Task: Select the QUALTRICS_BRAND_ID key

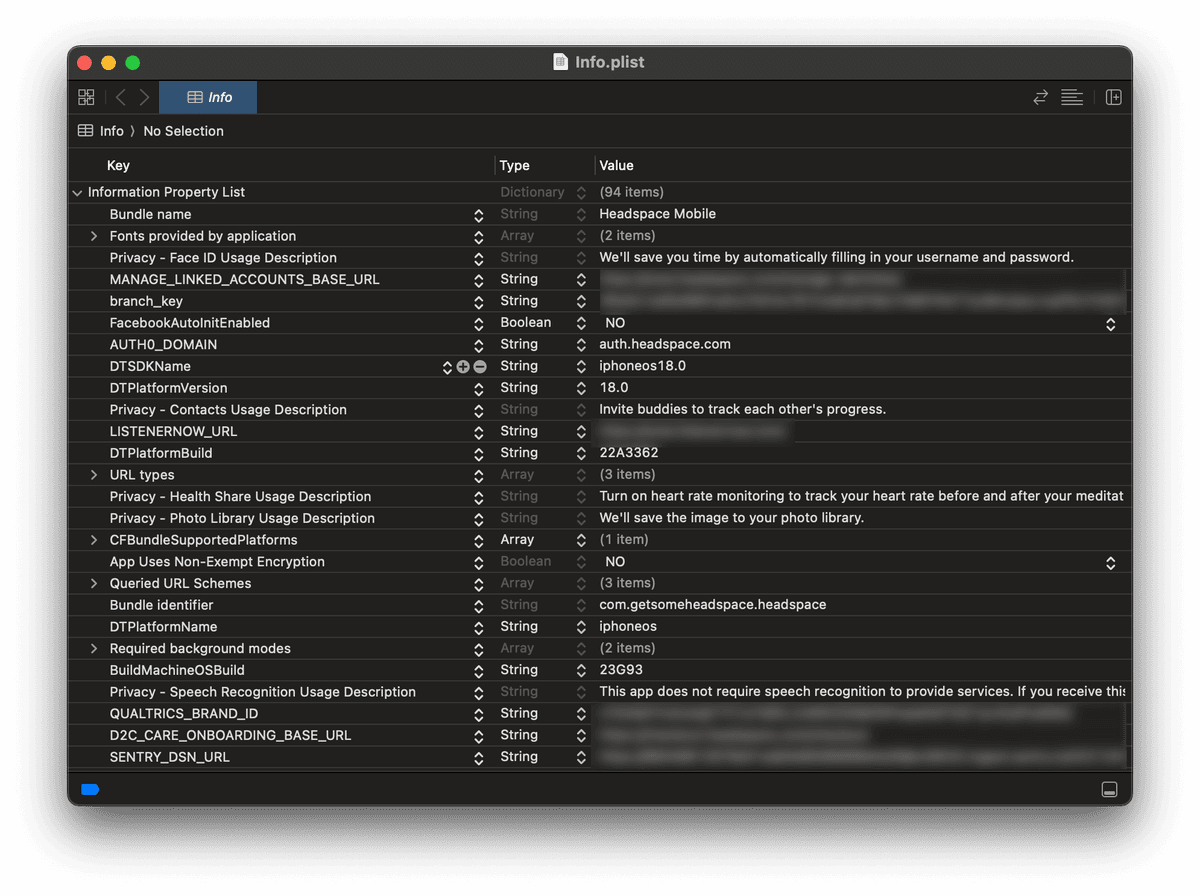Action: 184,714
